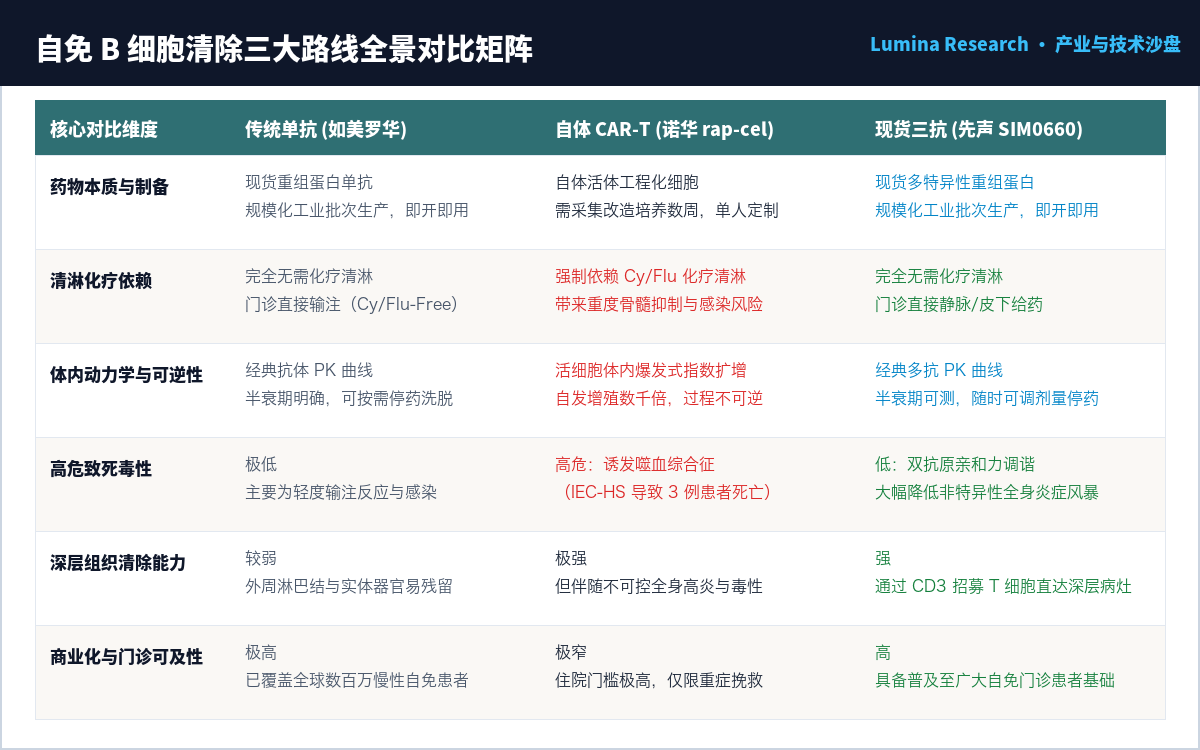Click the '经典抗体 PK 曲线' cell text
This screenshot has width=1200, height=750.
pyautogui.click(x=309, y=370)
